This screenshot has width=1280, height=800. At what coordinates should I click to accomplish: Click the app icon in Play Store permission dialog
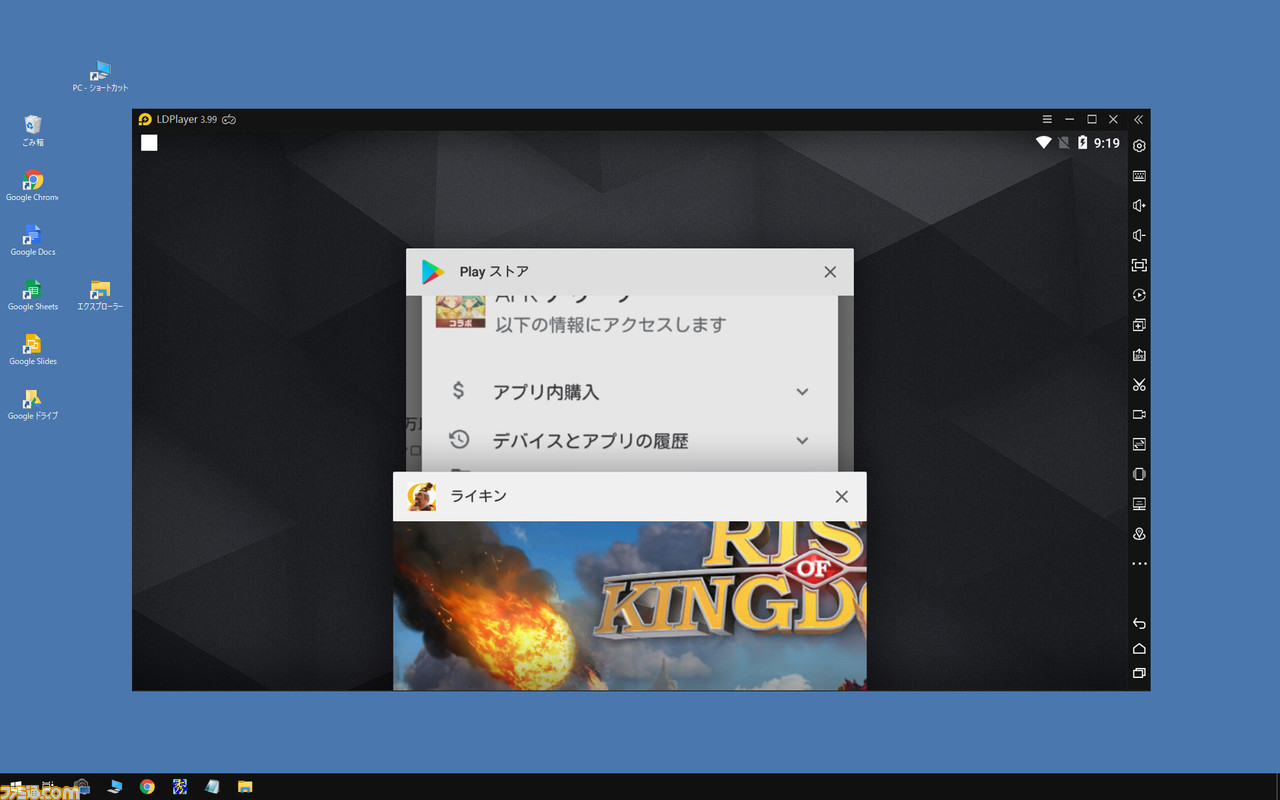pyautogui.click(x=461, y=311)
